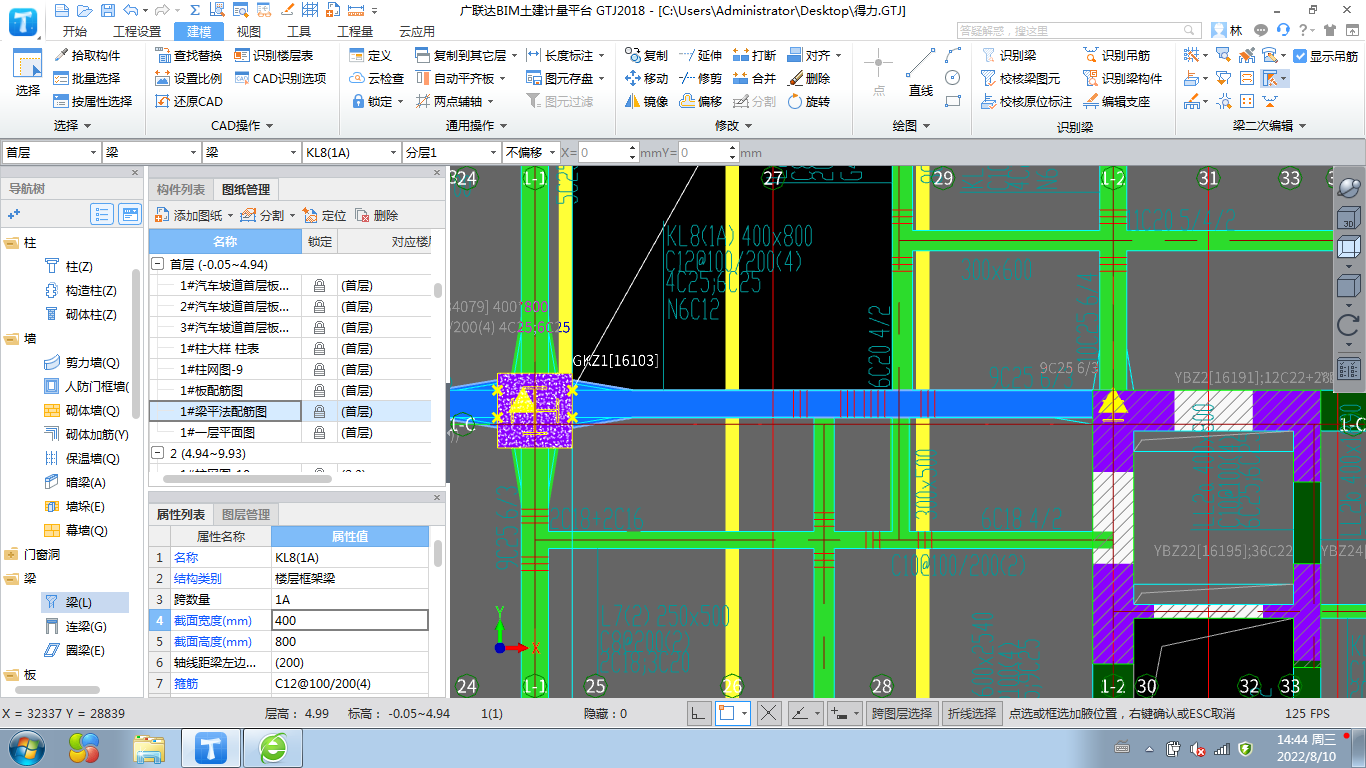Click 跨图层选择 button

903,713
